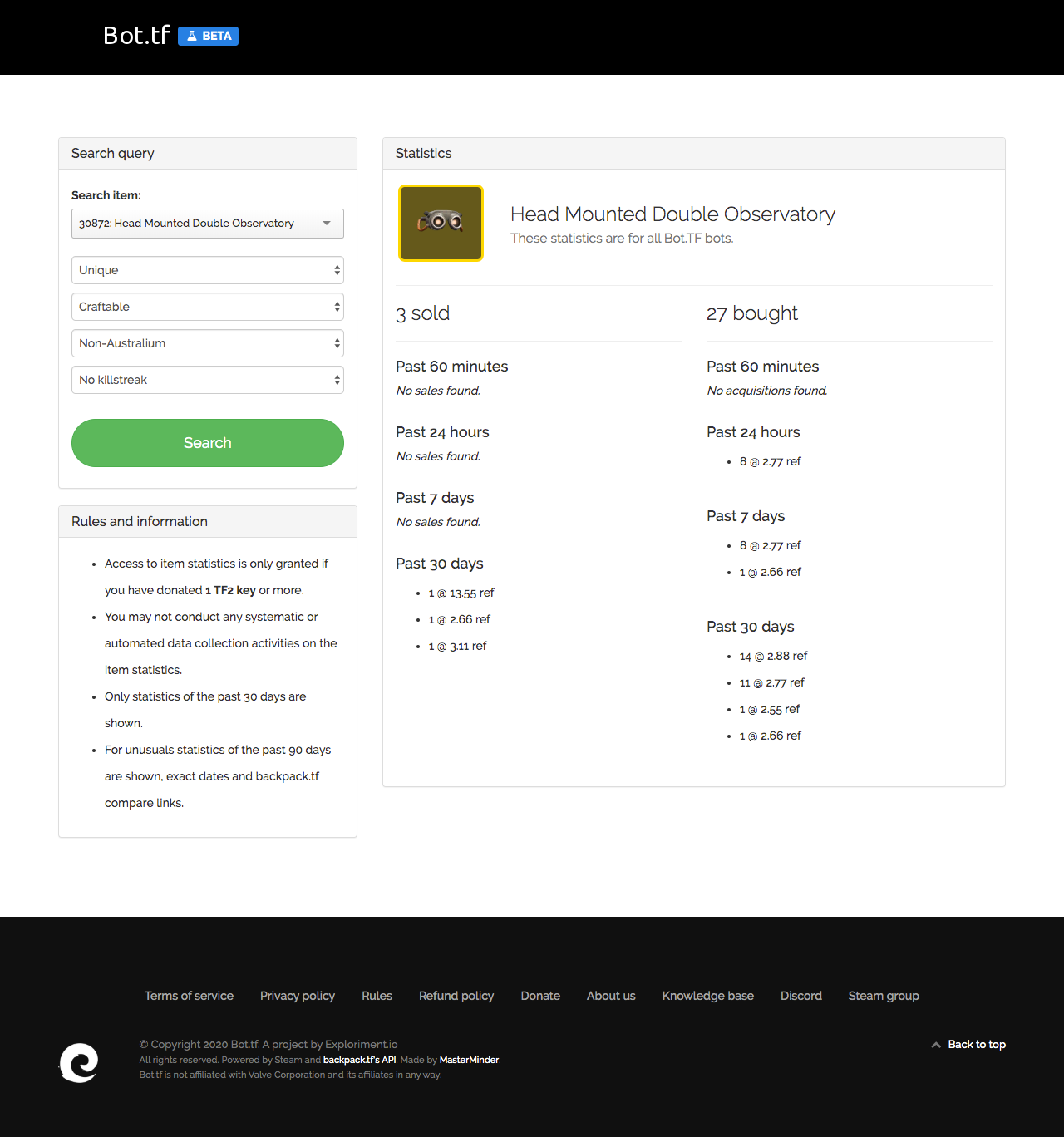Click the MasterMinder link

click(x=469, y=1060)
